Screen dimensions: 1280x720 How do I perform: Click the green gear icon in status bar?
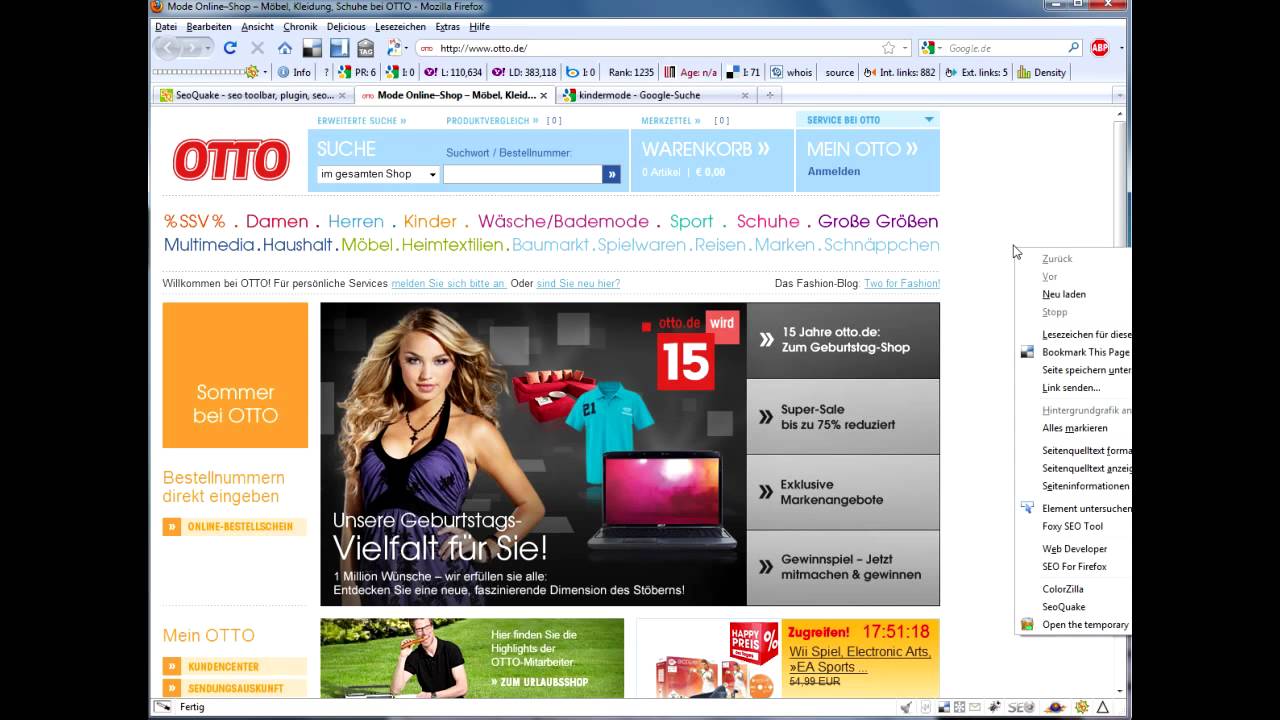point(1081,707)
